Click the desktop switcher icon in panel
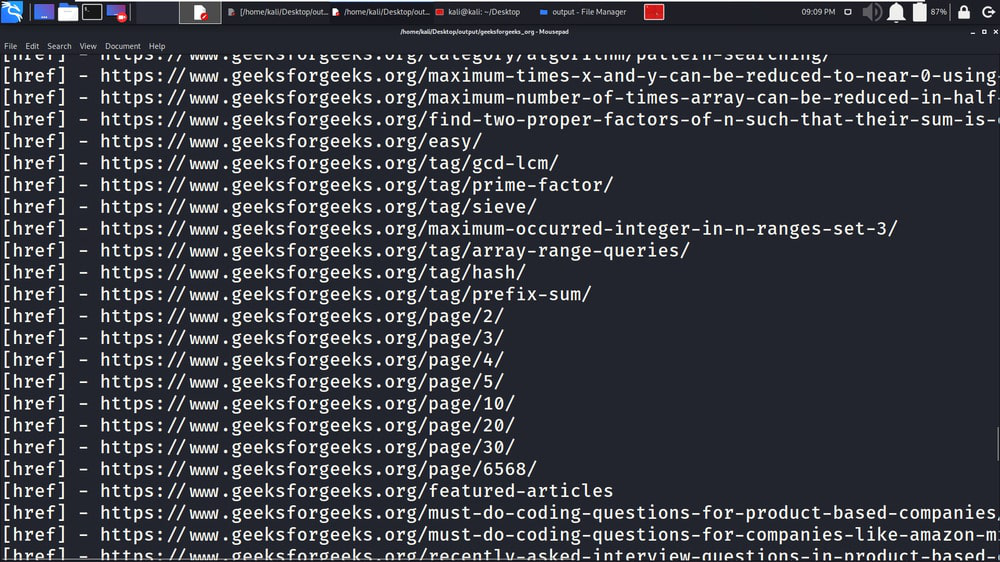The height and width of the screenshot is (562, 1000). click(44, 12)
